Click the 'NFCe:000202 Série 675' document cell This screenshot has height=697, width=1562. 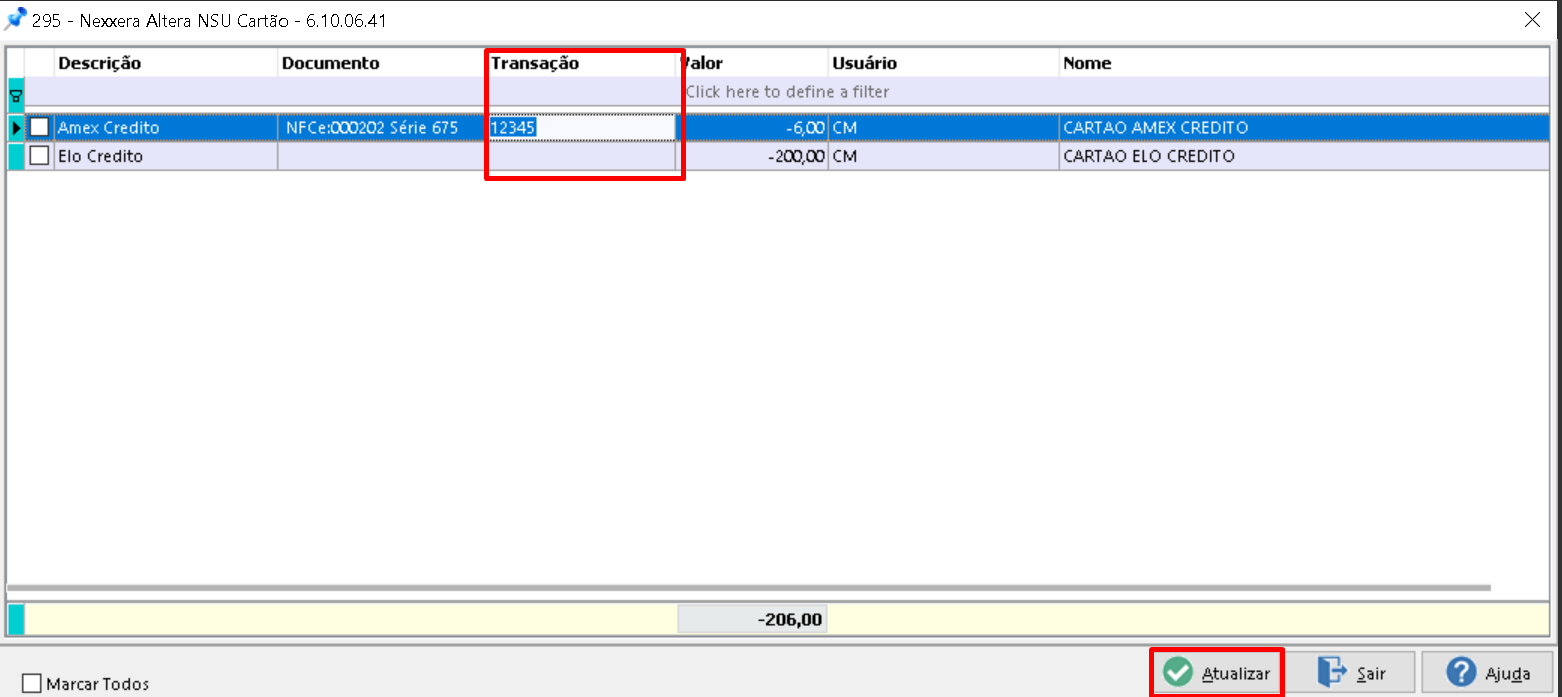coord(382,128)
